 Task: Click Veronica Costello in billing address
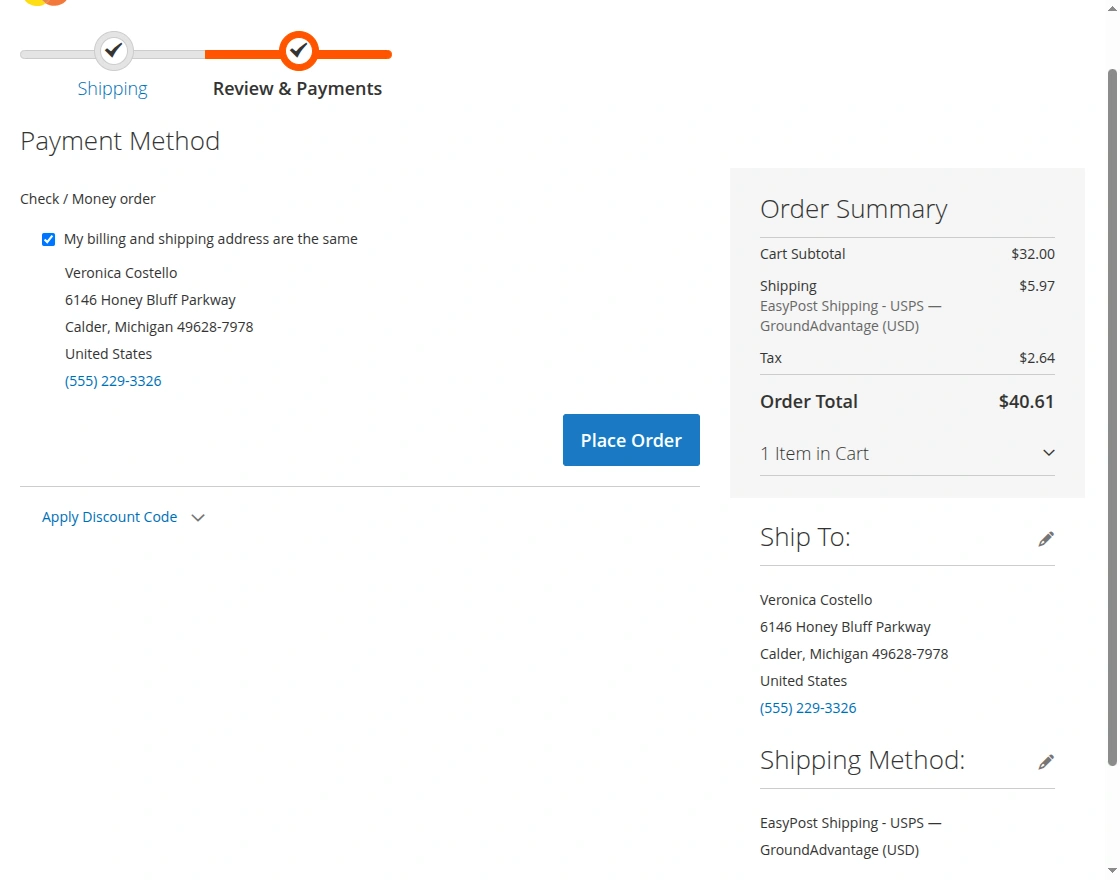[121, 273]
